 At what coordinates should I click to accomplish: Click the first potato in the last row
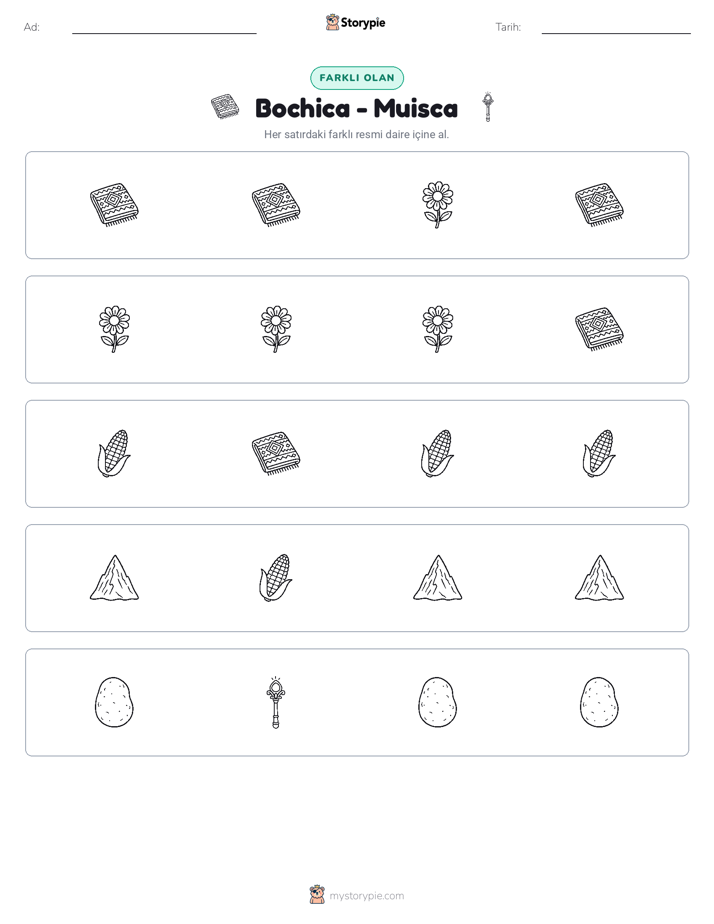click(x=114, y=702)
